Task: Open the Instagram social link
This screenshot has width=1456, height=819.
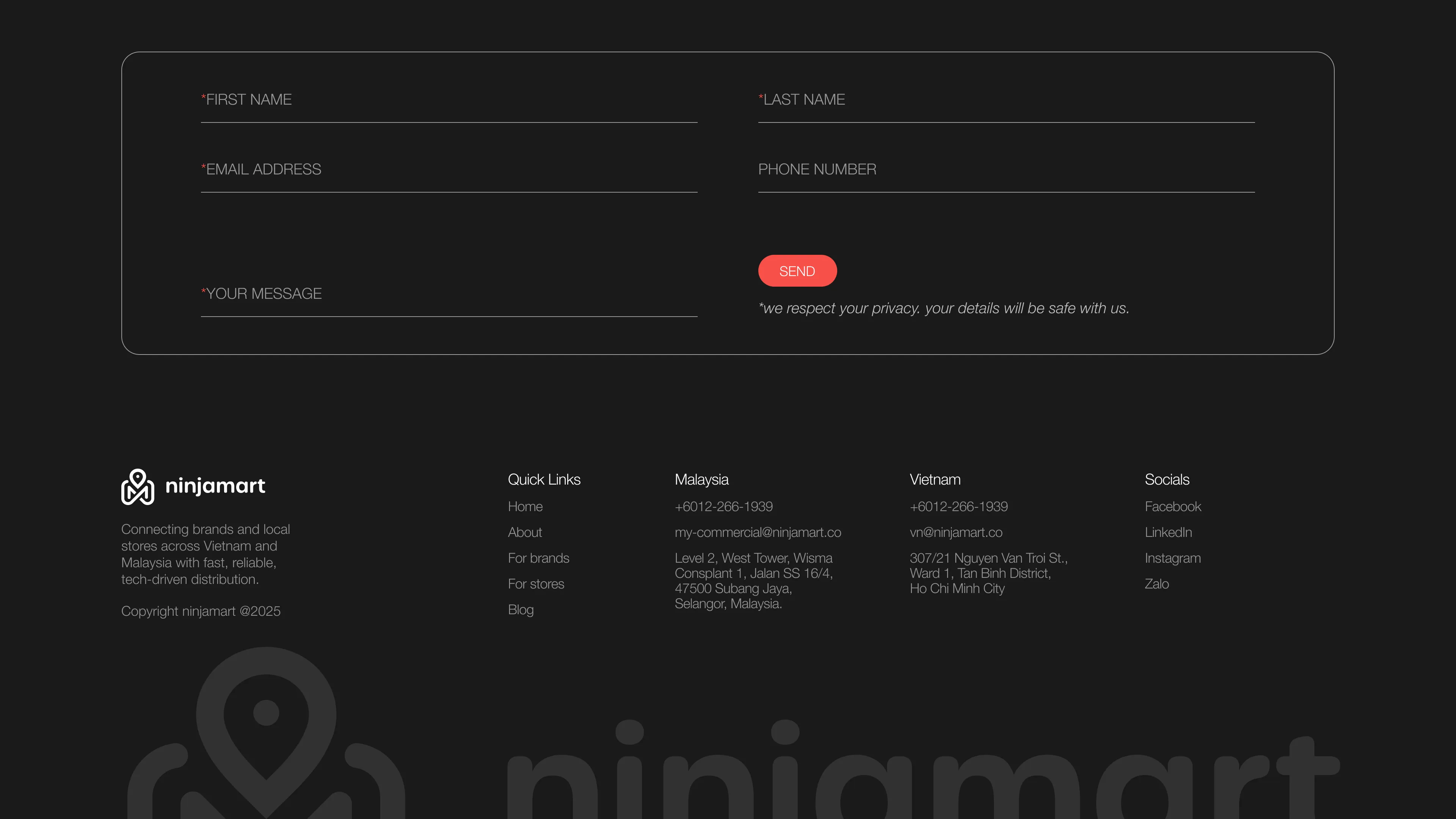Action: pos(1173,559)
